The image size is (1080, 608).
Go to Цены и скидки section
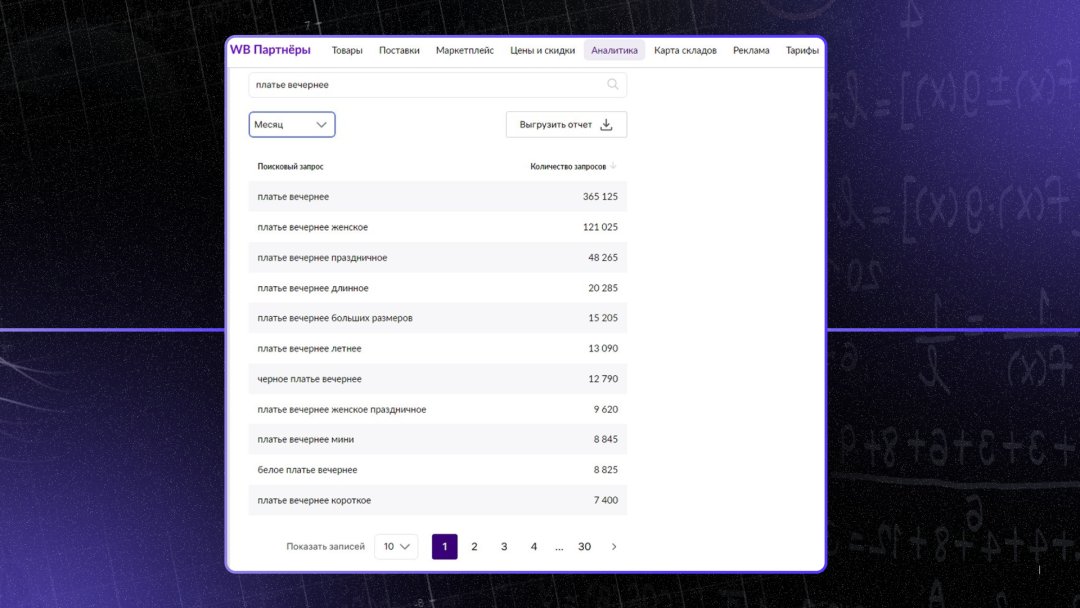[542, 51]
